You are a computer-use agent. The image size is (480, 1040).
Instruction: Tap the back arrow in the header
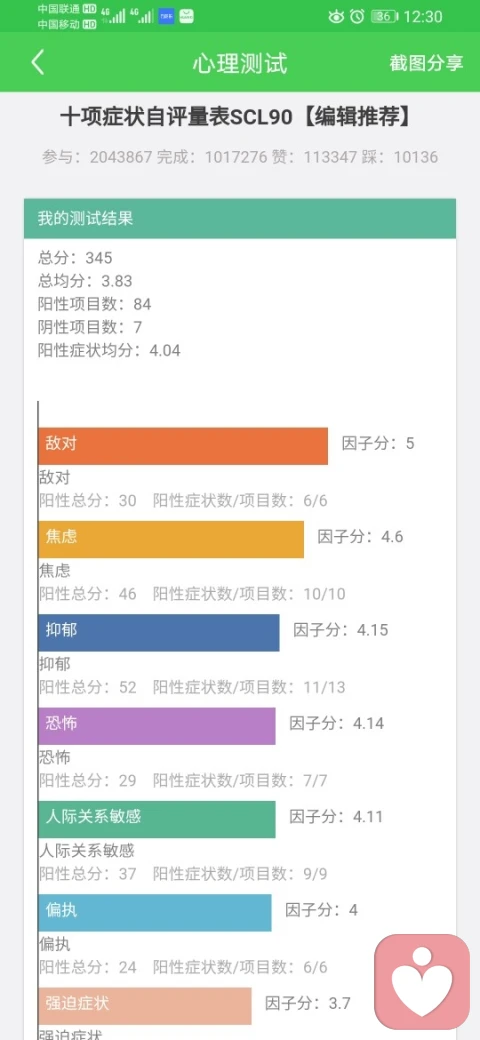37,62
